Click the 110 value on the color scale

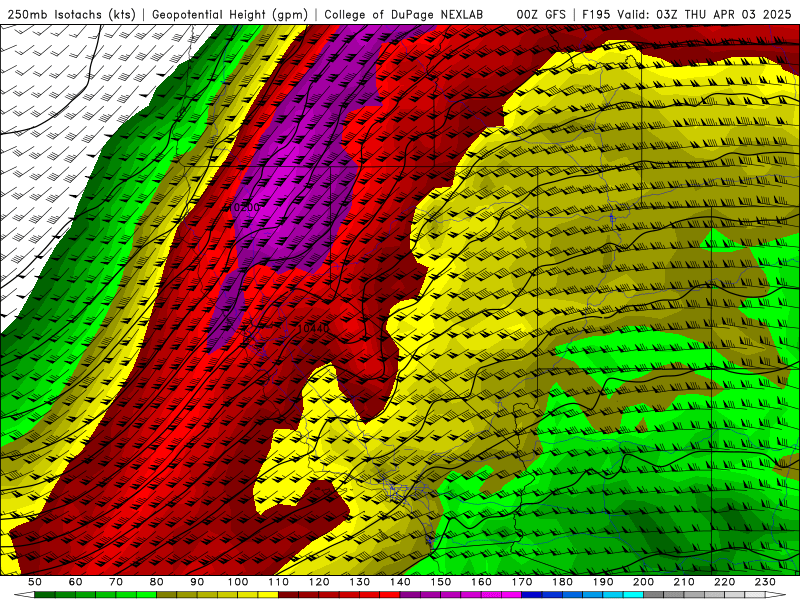tap(279, 582)
